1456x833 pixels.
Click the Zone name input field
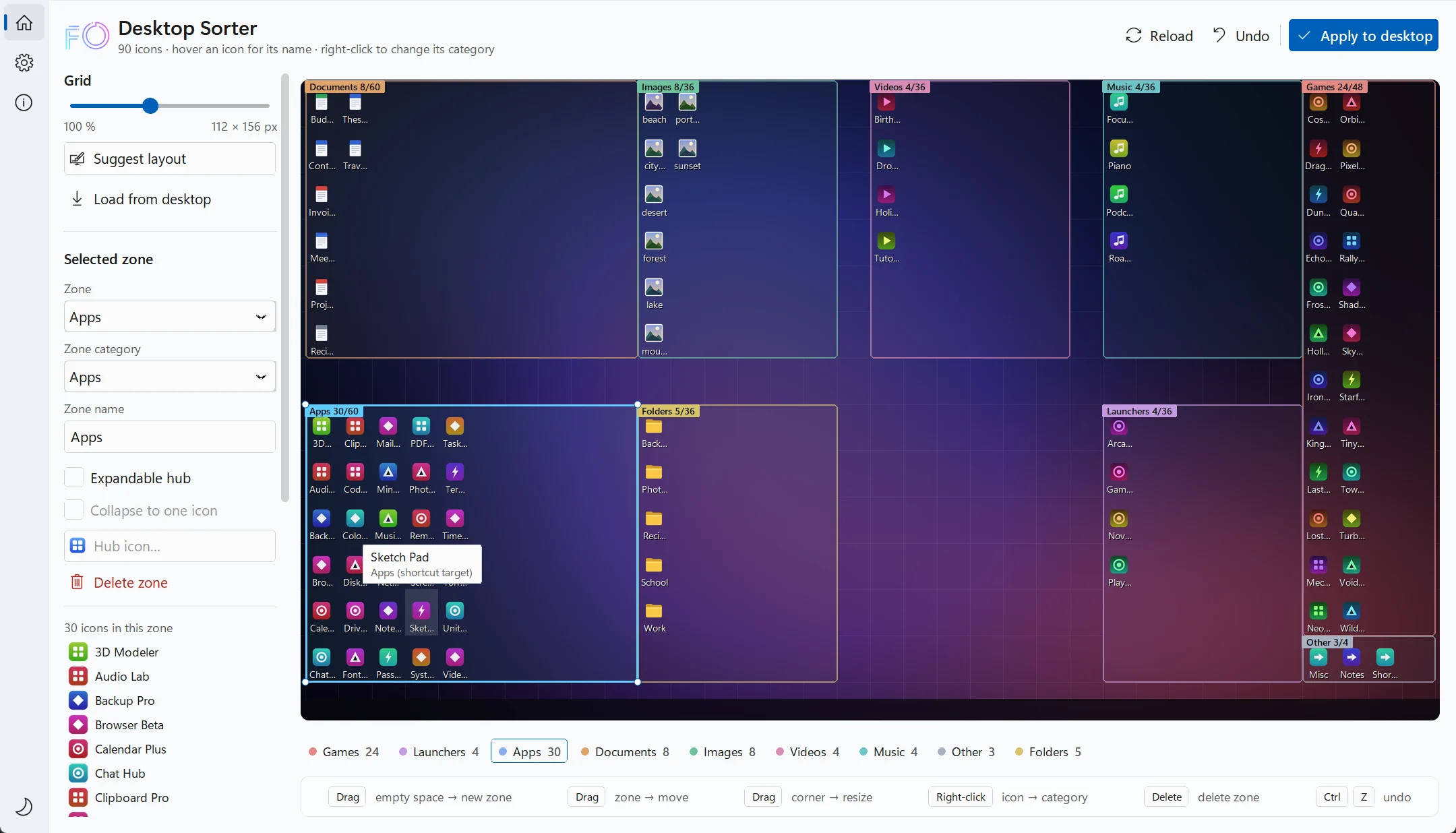[x=170, y=437]
